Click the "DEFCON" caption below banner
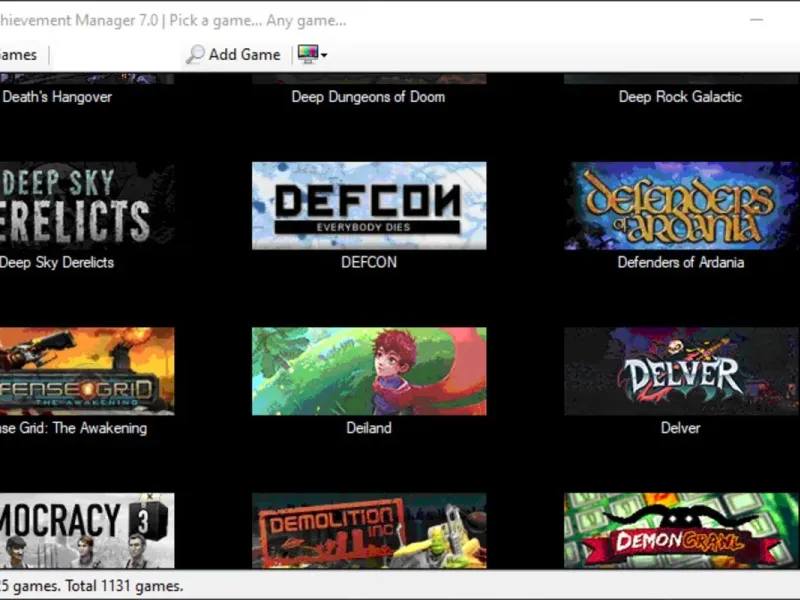This screenshot has width=800, height=600. 369,262
